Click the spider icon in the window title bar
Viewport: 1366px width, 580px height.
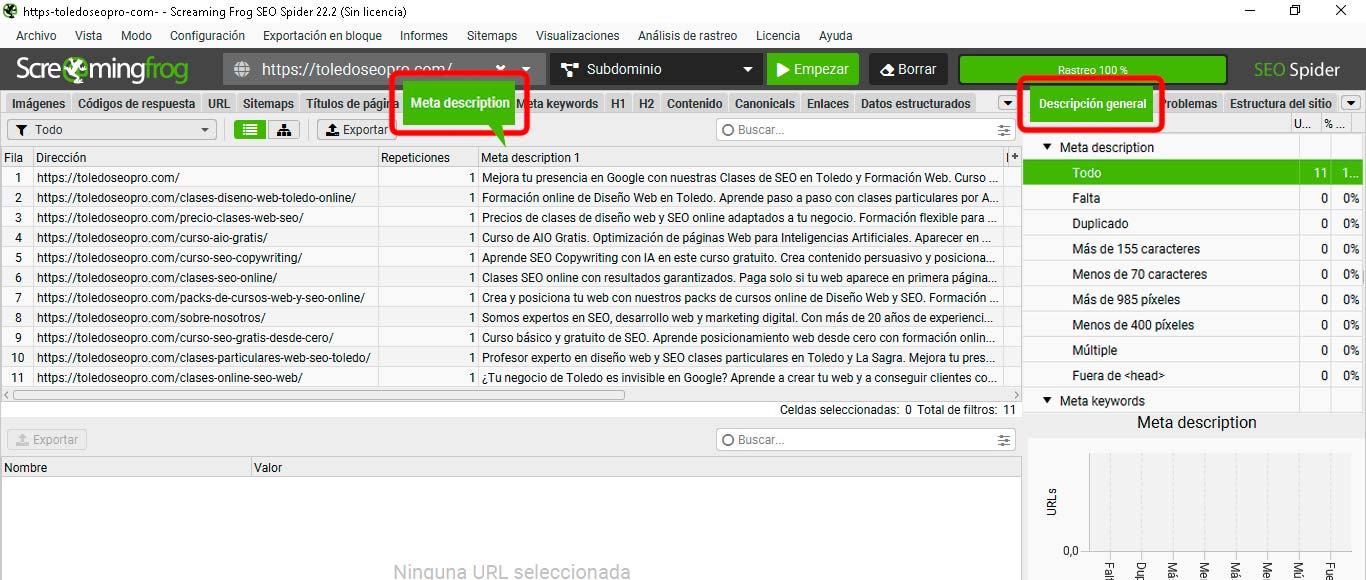(x=11, y=11)
